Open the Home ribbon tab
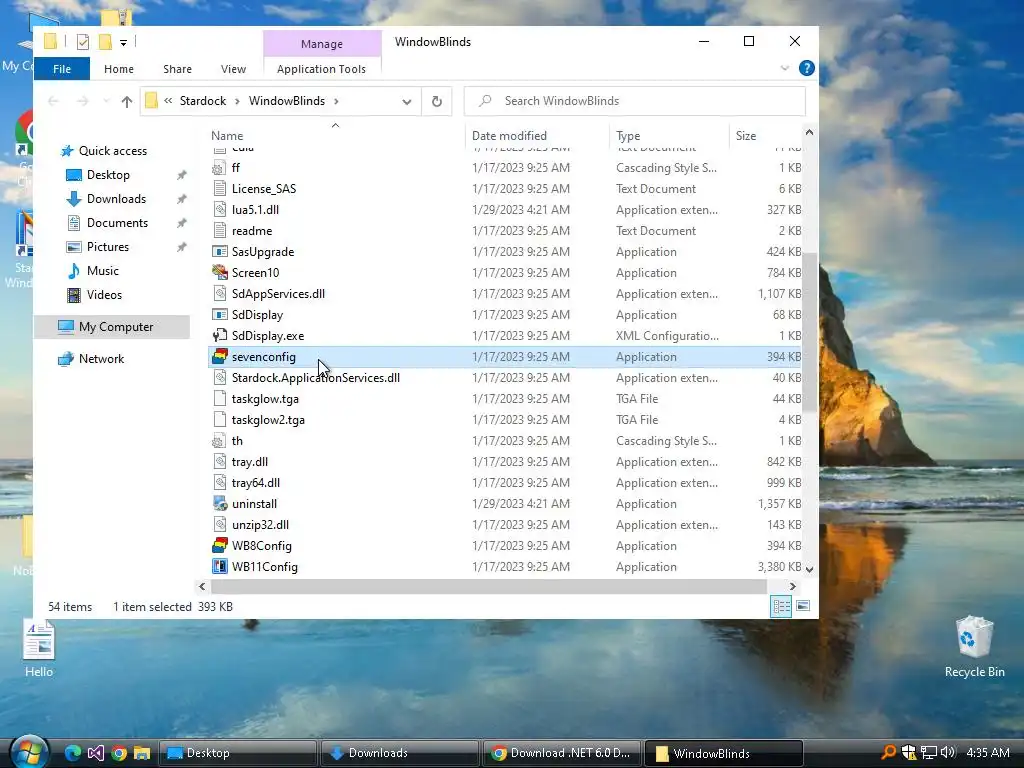The height and width of the screenshot is (768, 1024). (119, 69)
